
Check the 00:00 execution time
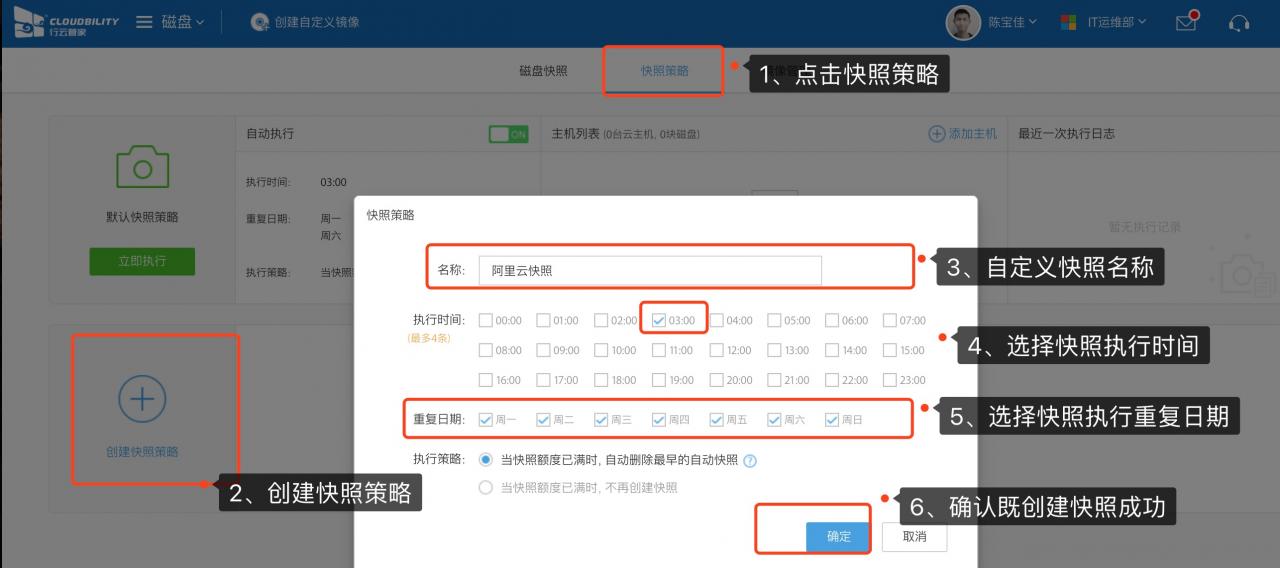(x=486, y=321)
